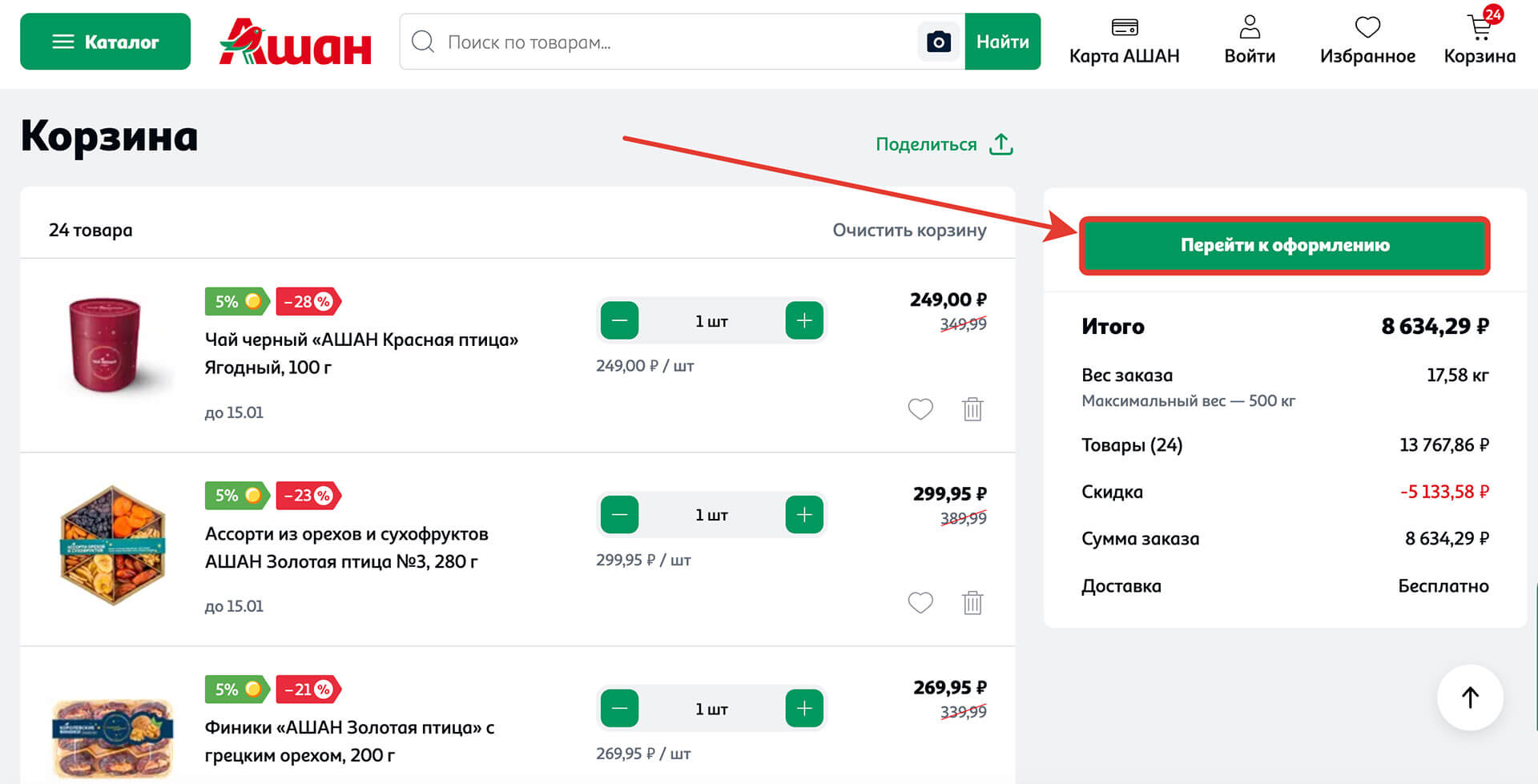Viewport: 1538px width, 784px height.
Task: Add tea «Красная птица» to favorites
Action: pos(920,409)
